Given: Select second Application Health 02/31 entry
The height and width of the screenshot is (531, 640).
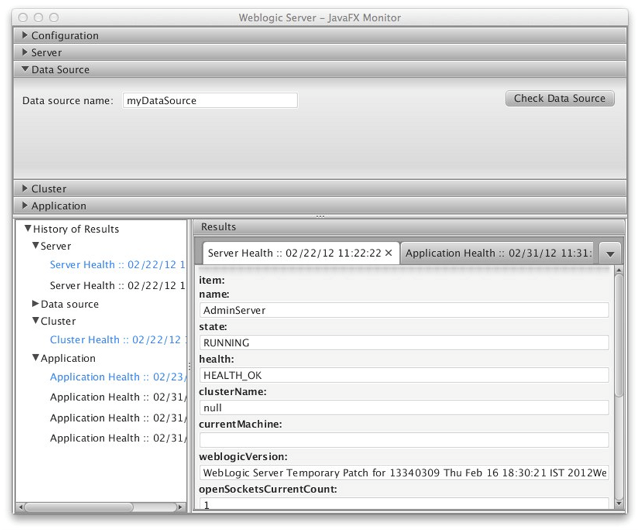Looking at the screenshot, I should click(x=118, y=418).
